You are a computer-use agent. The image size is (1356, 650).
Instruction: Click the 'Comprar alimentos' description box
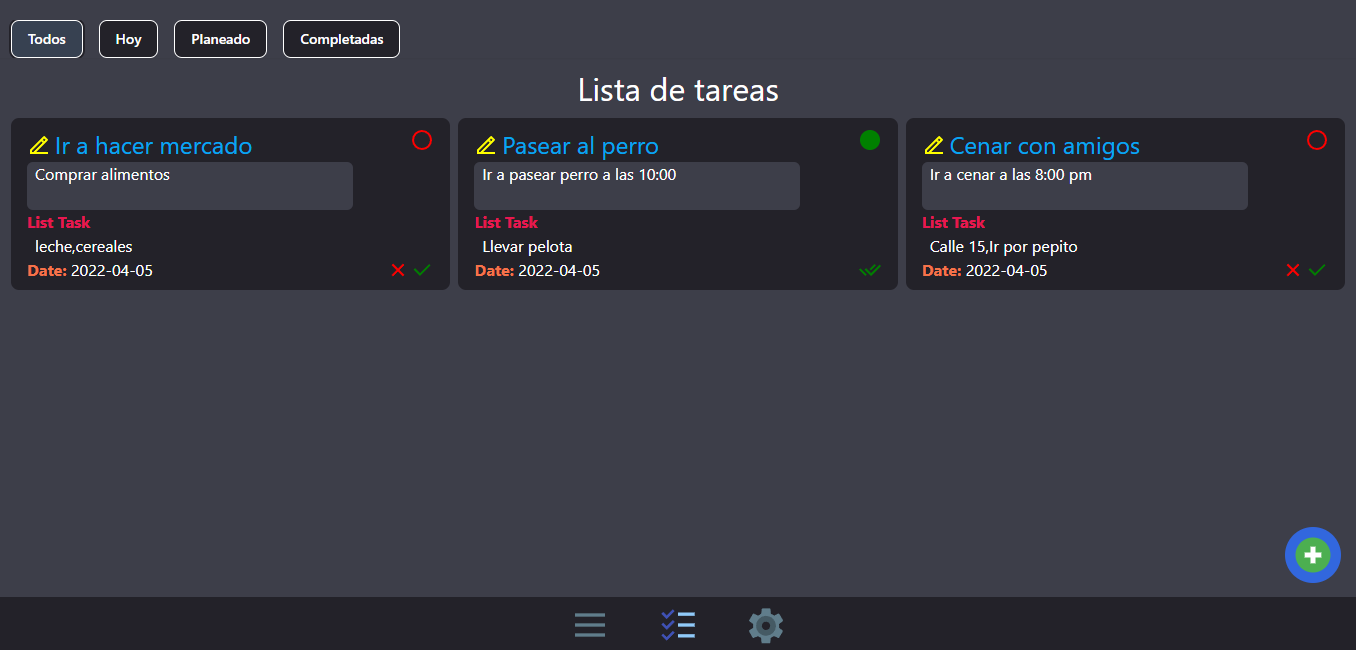point(190,186)
